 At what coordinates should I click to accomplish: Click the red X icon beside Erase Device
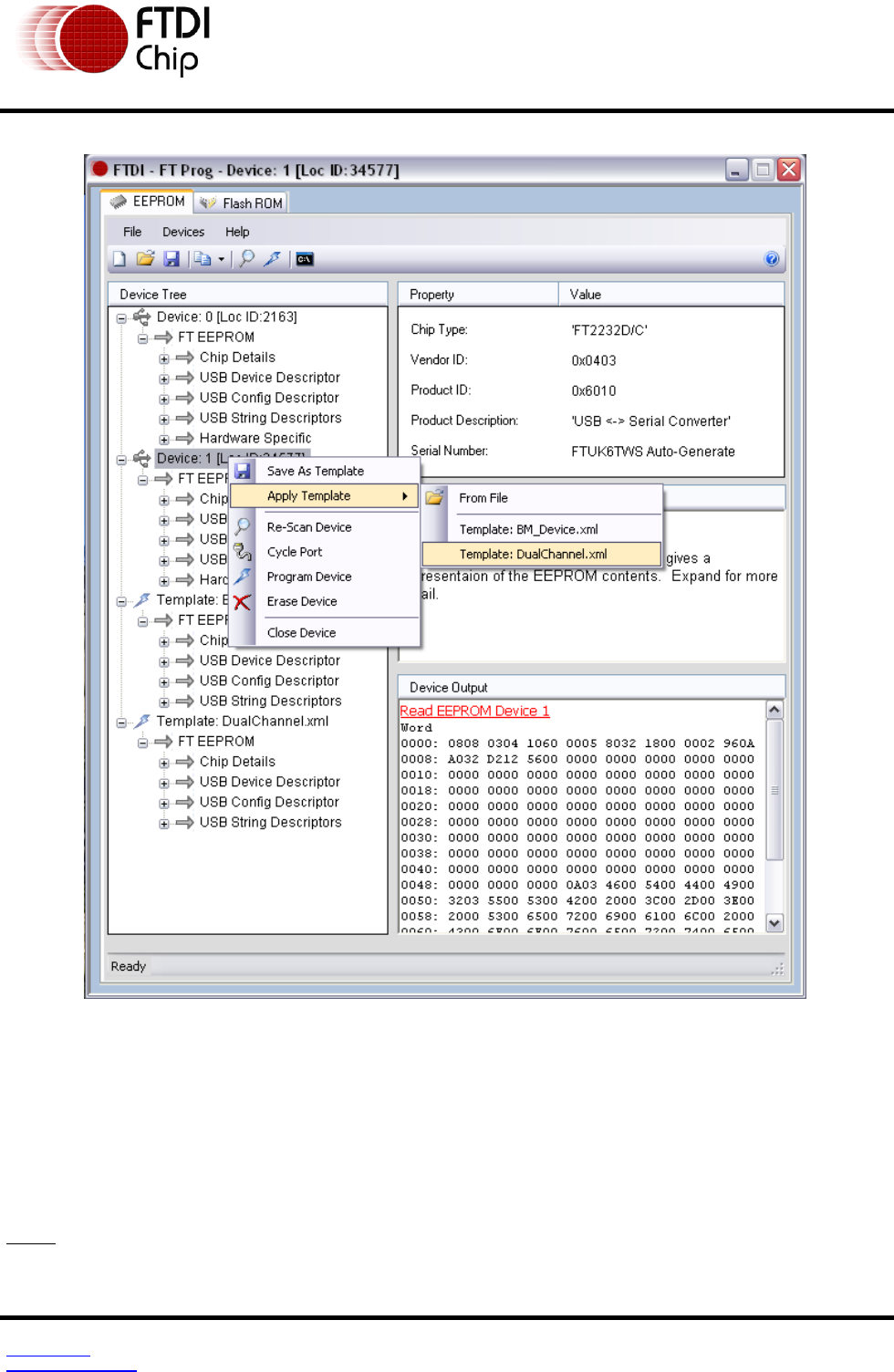point(242,602)
